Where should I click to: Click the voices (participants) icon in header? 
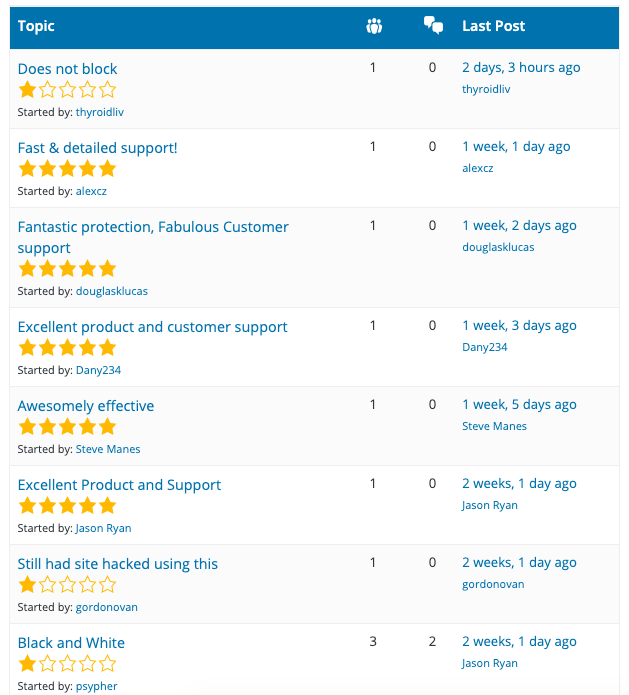(x=374, y=26)
